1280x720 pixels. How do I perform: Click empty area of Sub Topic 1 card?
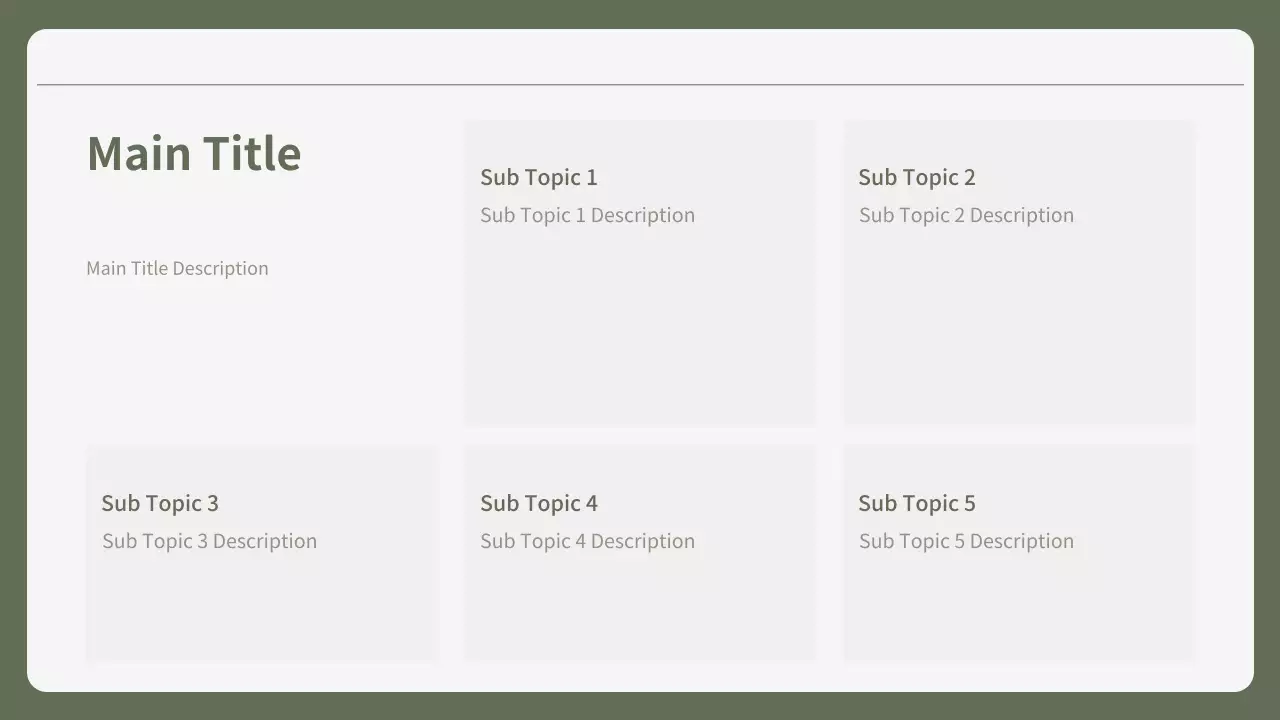point(640,330)
